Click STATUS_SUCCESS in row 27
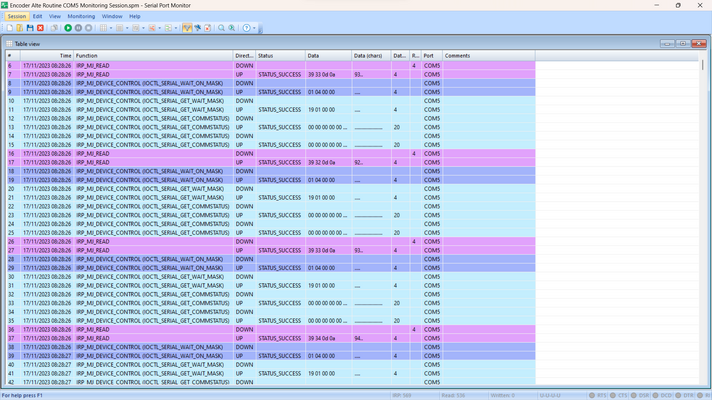 coord(280,250)
